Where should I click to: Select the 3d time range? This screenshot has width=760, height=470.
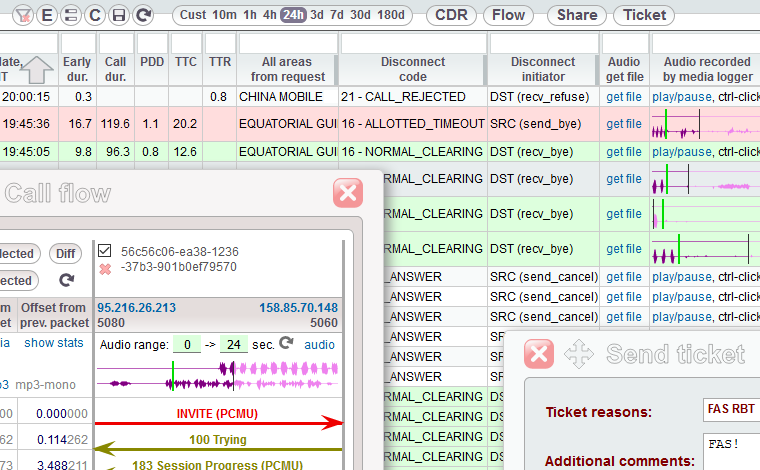tap(317, 15)
